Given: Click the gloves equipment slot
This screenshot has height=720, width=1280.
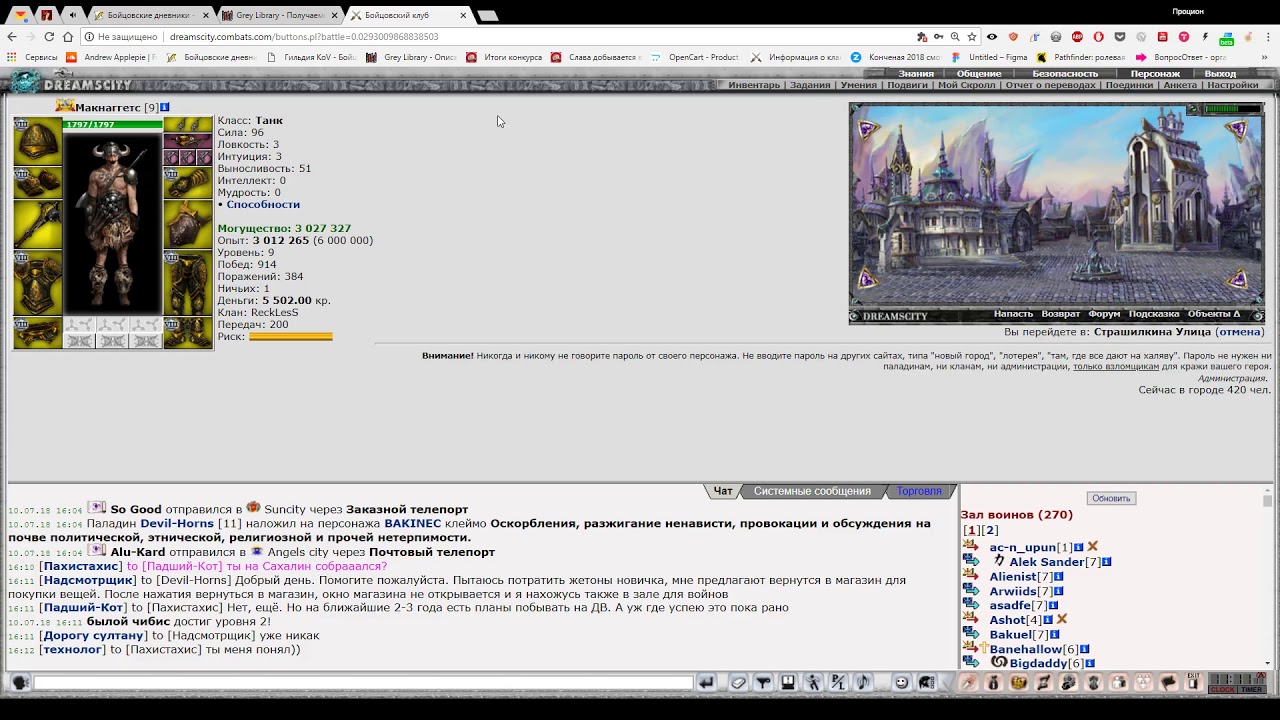Looking at the screenshot, I should 188,183.
